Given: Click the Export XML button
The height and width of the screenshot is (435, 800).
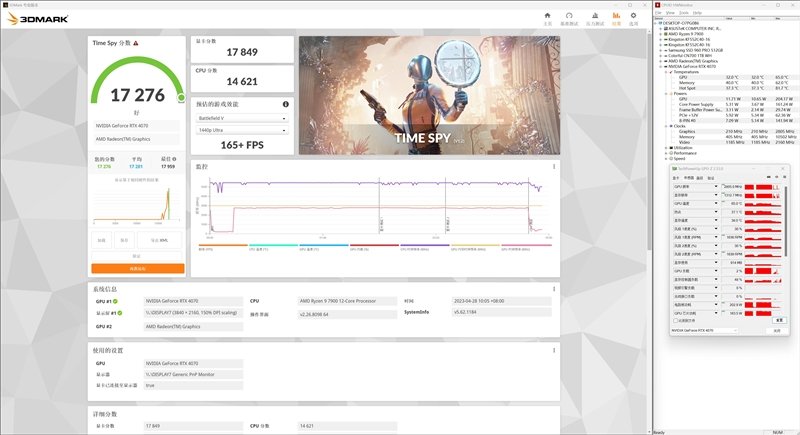Looking at the screenshot, I should 159,240.
